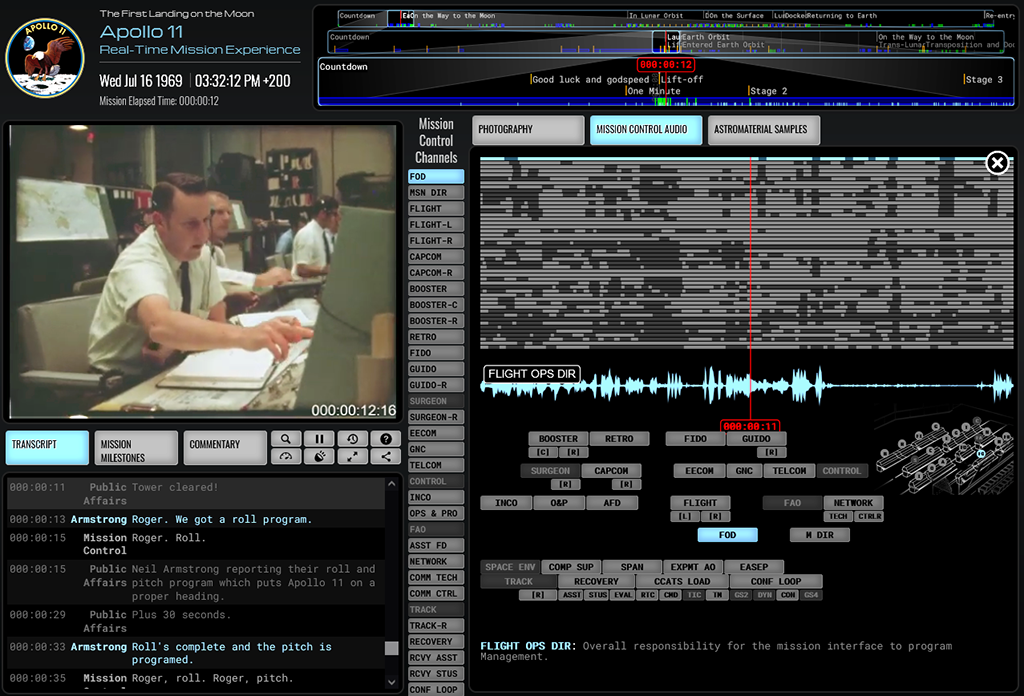Viewport: 1024px width, 696px height.
Task: Jump to the Stage 2 timeline marker
Action: pos(768,92)
